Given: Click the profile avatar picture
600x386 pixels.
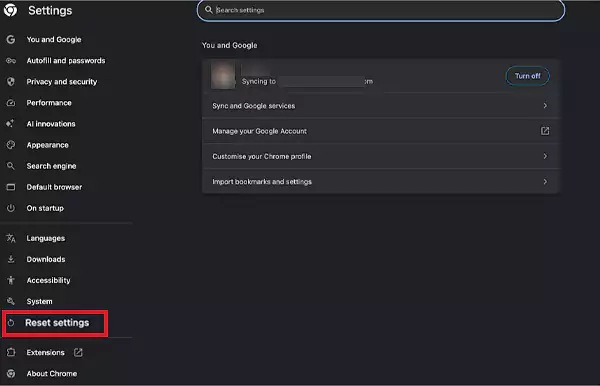Looking at the screenshot, I should click(223, 76).
